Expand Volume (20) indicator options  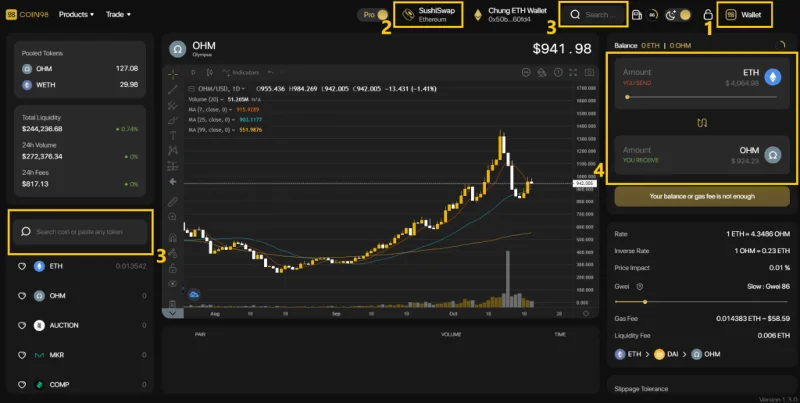point(223,99)
